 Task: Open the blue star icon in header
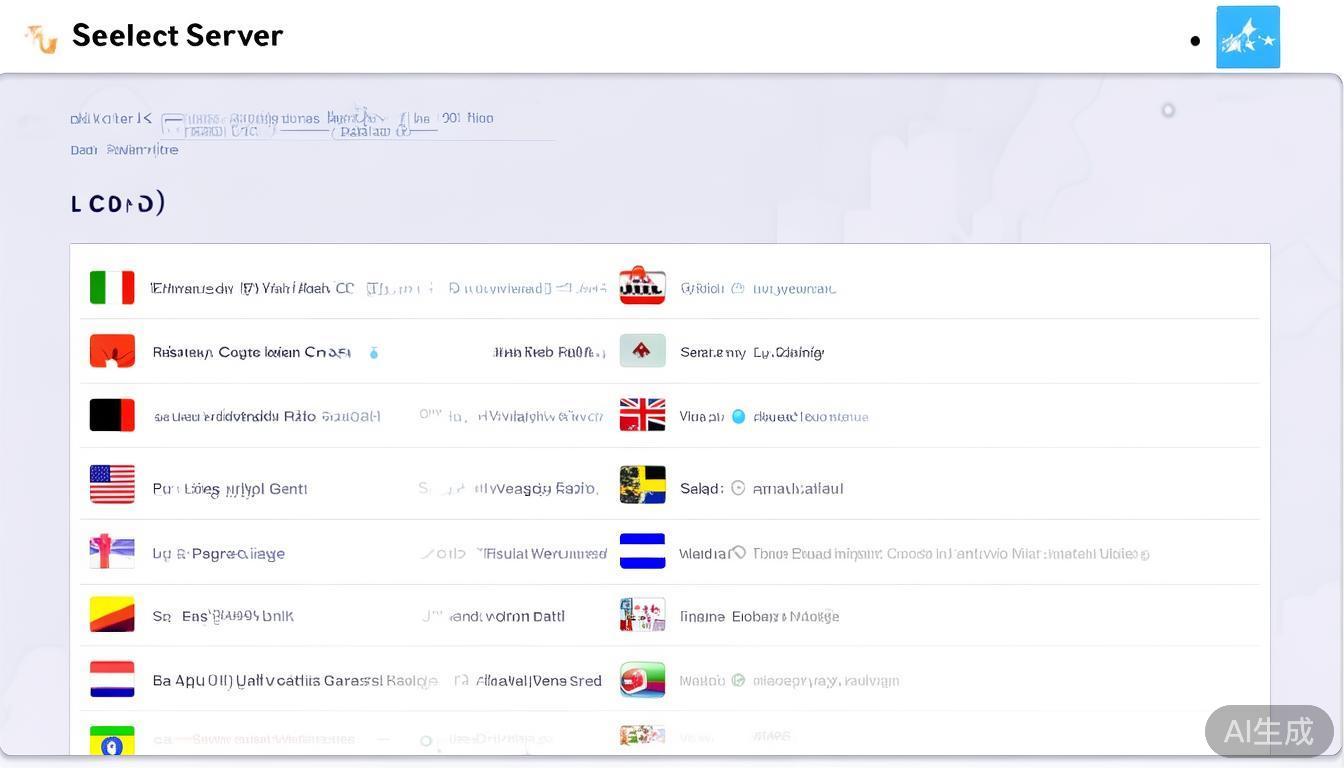(x=1247, y=38)
